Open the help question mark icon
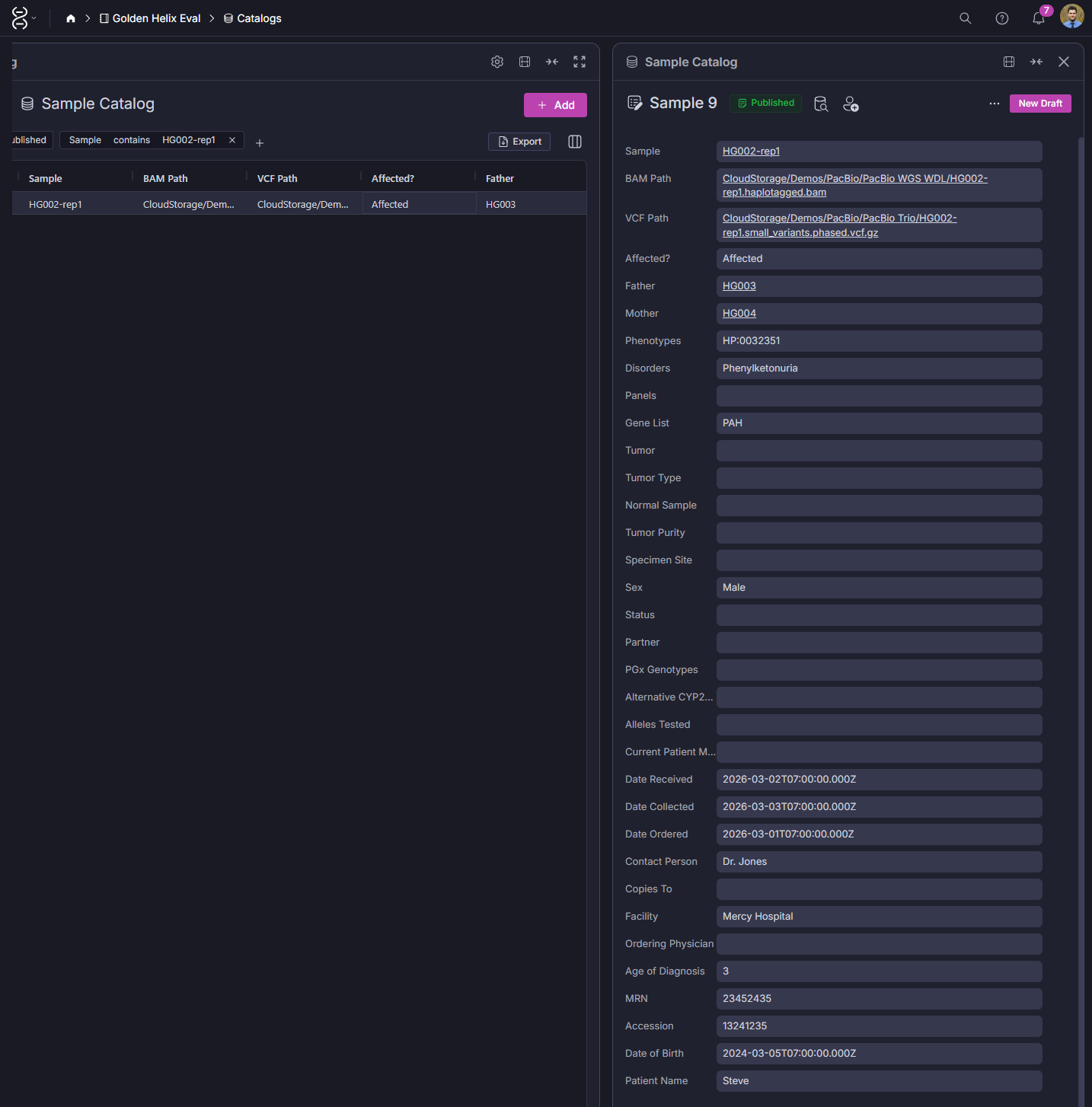 (1002, 18)
